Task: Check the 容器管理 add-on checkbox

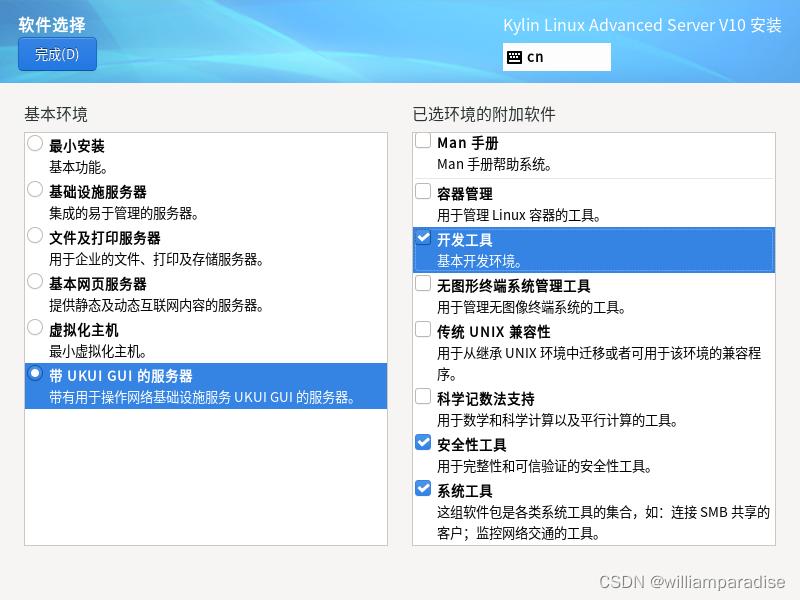Action: coord(423,192)
